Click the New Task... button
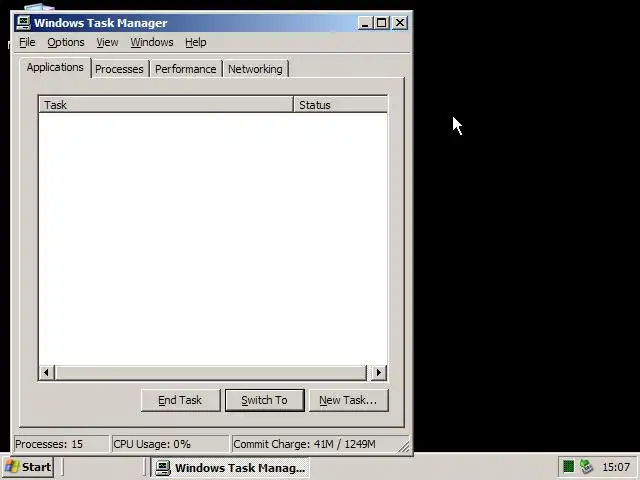 (x=348, y=400)
